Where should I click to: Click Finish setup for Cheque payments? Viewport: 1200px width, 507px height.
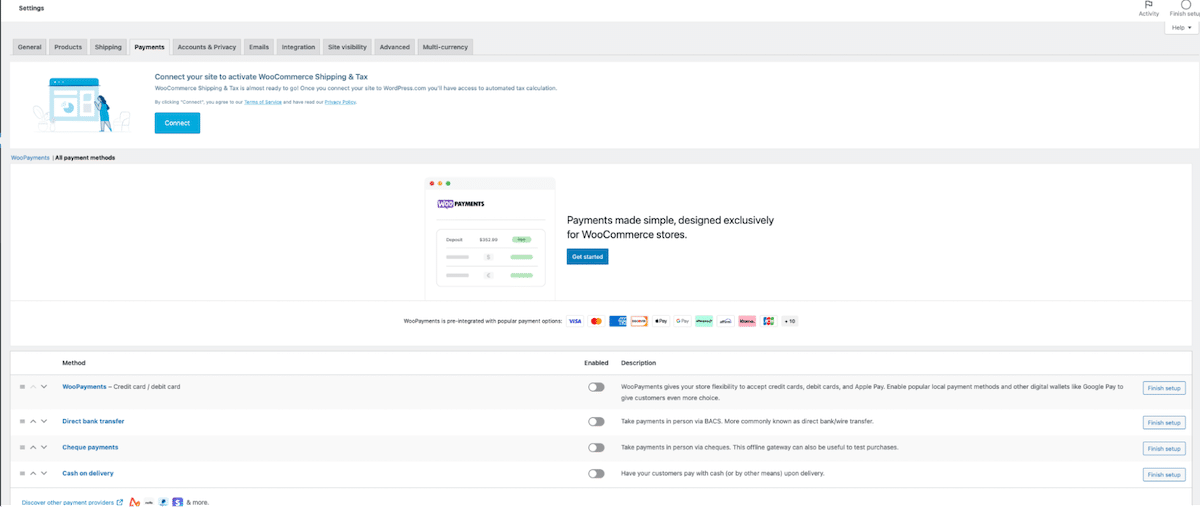click(1164, 448)
